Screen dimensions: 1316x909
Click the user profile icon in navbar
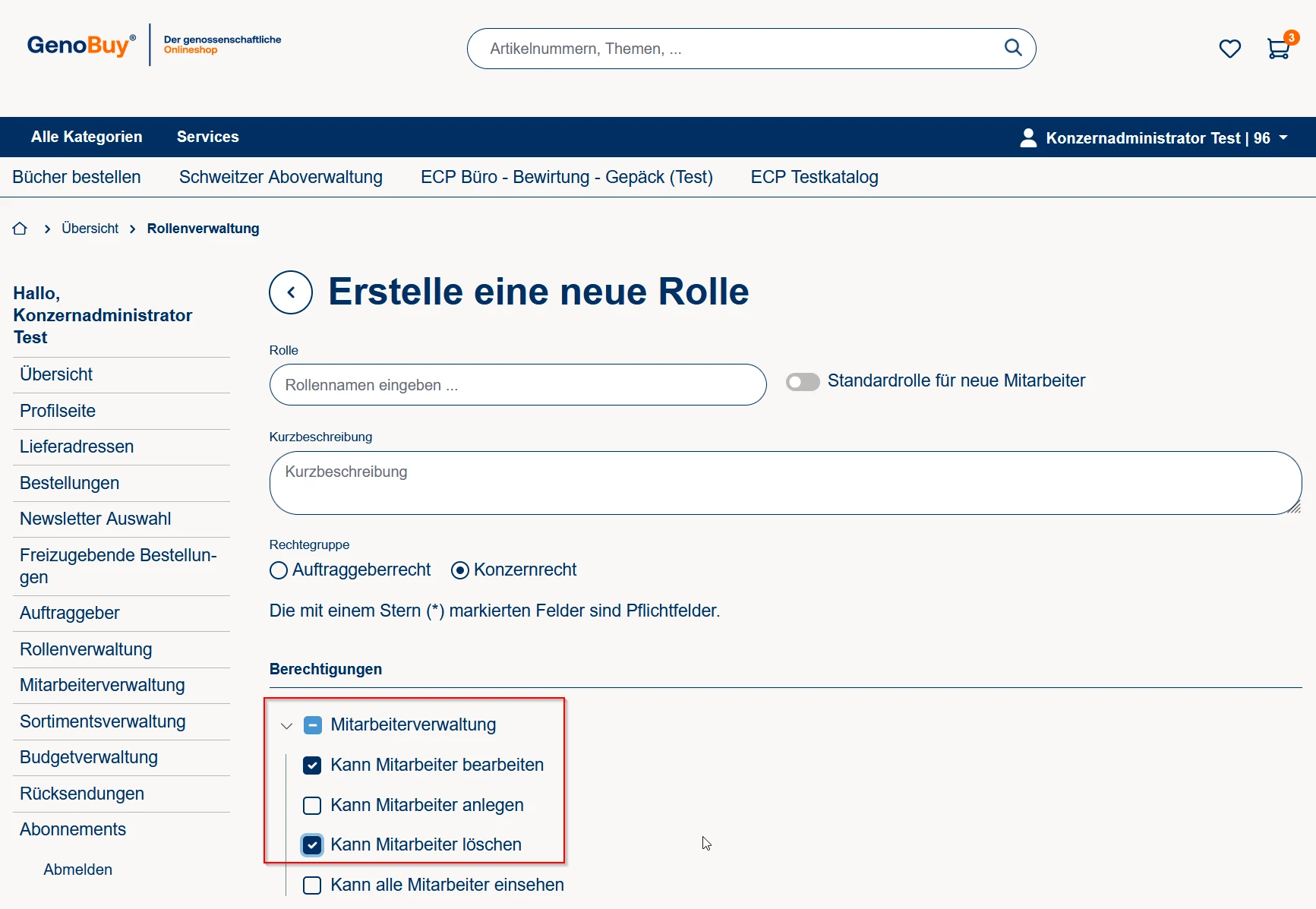[x=1028, y=137]
